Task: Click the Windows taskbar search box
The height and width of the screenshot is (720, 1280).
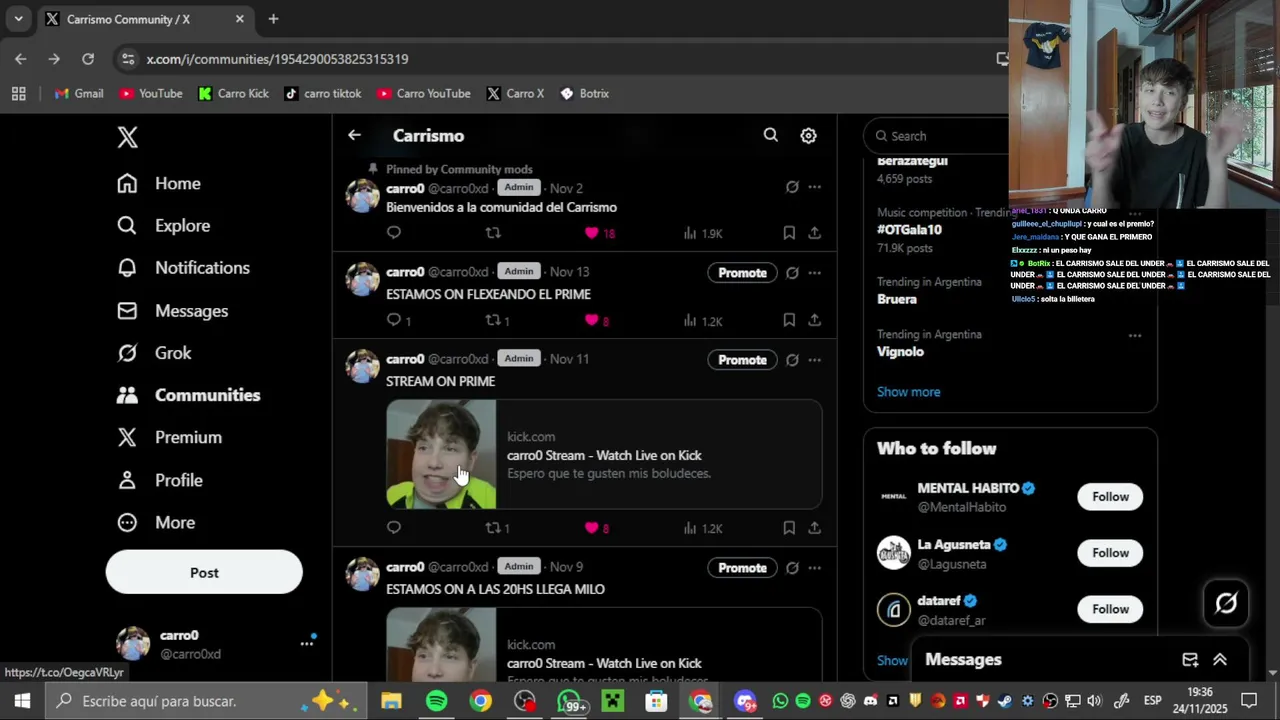Action: click(x=205, y=701)
